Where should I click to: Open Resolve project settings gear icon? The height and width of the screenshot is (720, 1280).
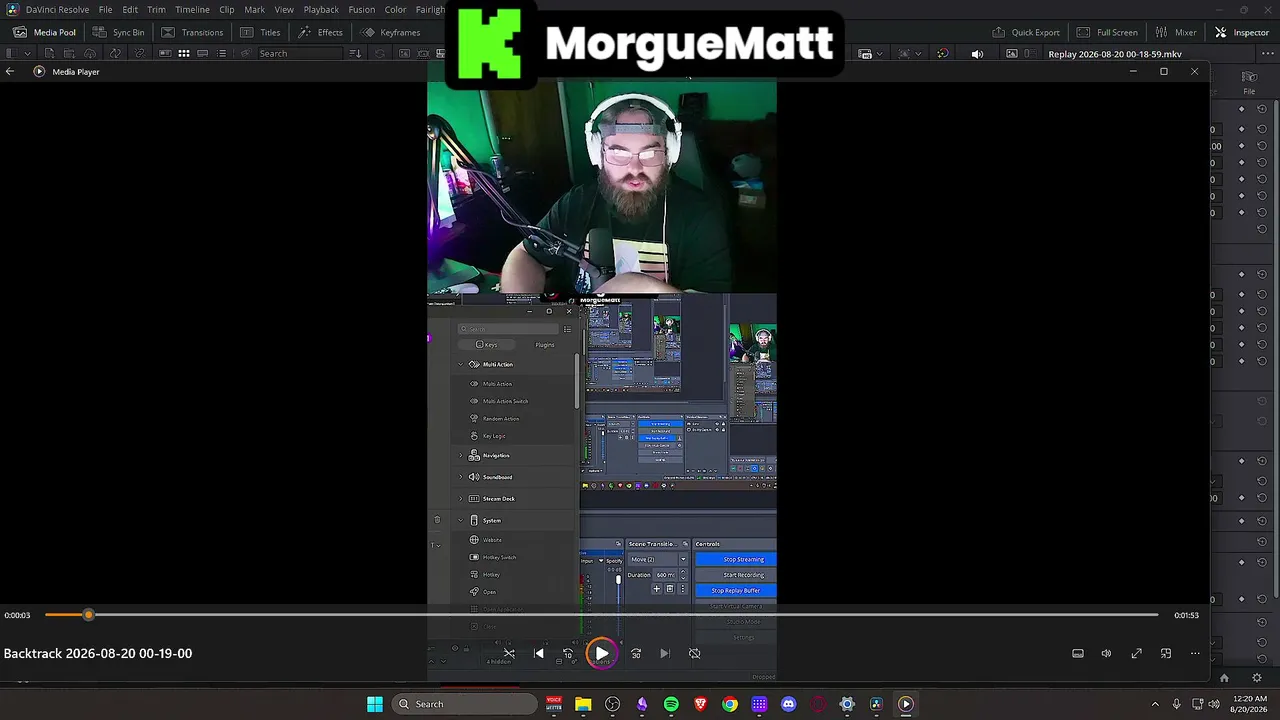coord(1257,678)
